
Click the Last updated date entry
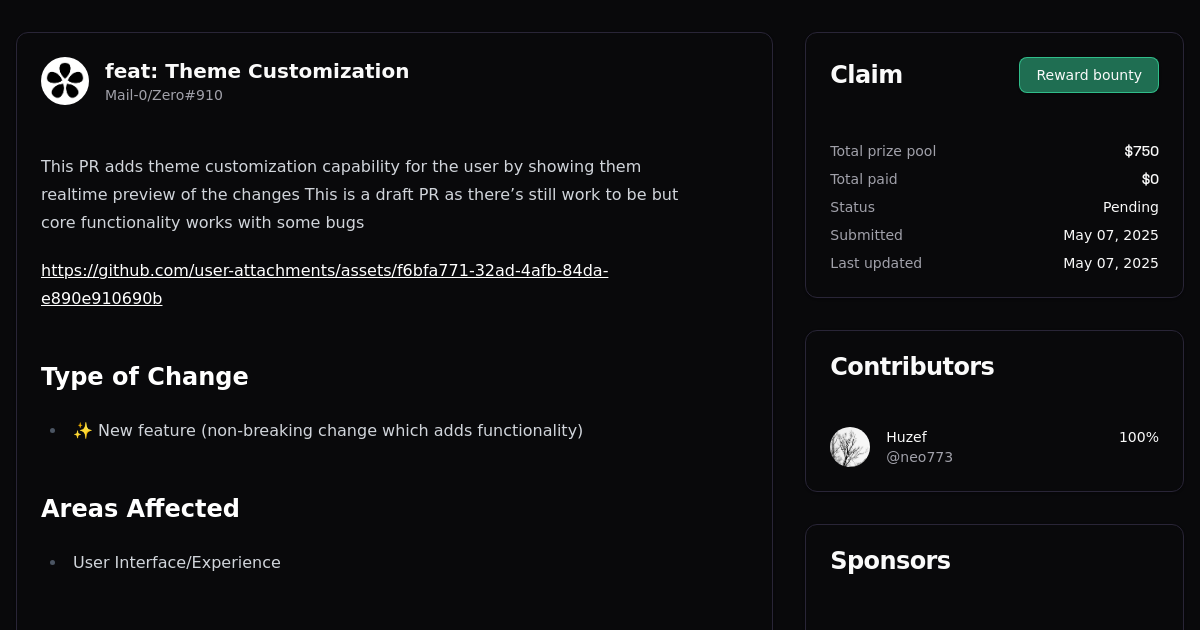pos(1111,263)
